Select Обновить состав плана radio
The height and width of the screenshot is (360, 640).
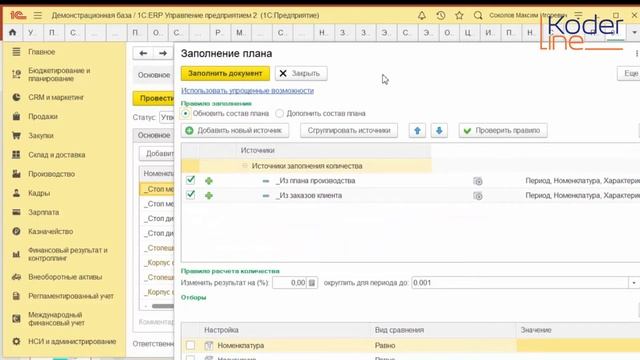click(x=186, y=113)
